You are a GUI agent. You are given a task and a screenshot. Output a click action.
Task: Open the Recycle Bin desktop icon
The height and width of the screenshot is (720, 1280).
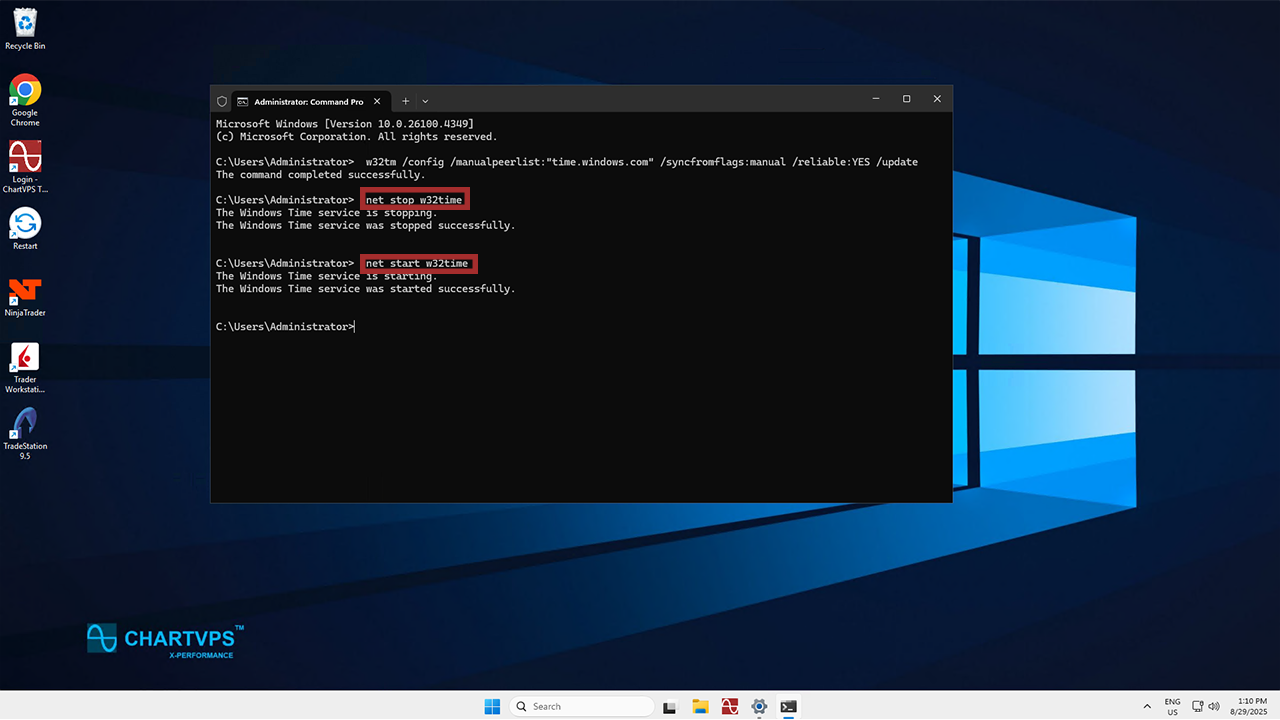25,23
